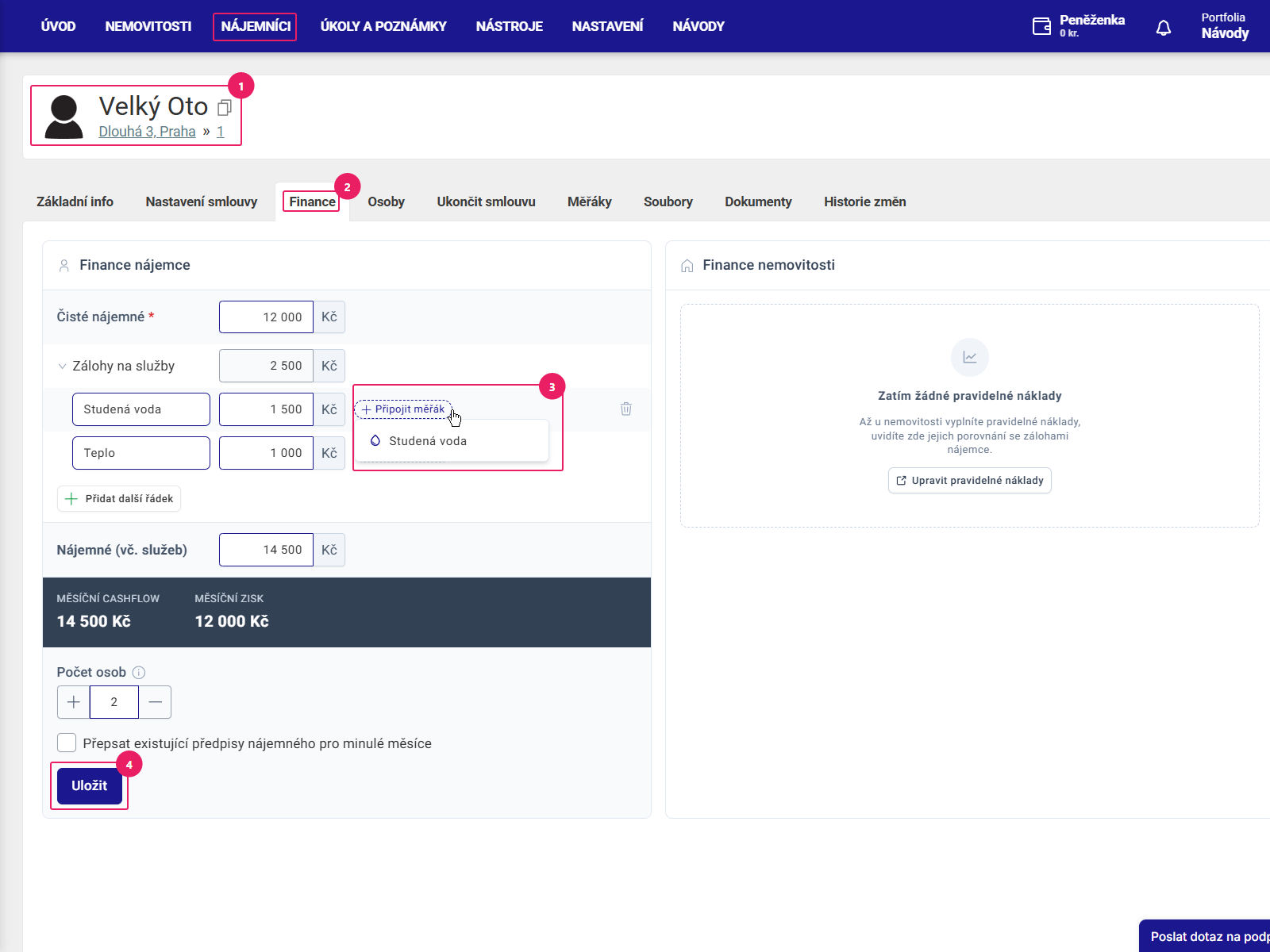Image resolution: width=1270 pixels, height=952 pixels.
Task: Click info icon next to Počet osob
Action: (139, 673)
